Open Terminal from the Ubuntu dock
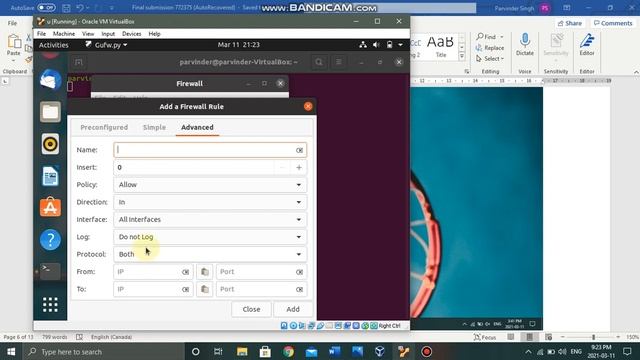640x360 pixels. [50, 271]
